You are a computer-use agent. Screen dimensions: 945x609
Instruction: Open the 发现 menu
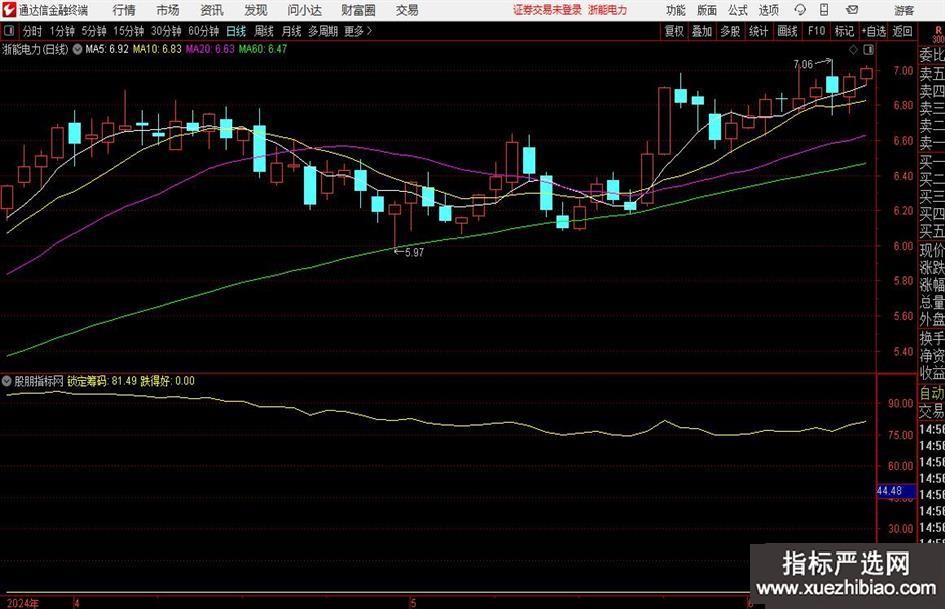point(256,10)
